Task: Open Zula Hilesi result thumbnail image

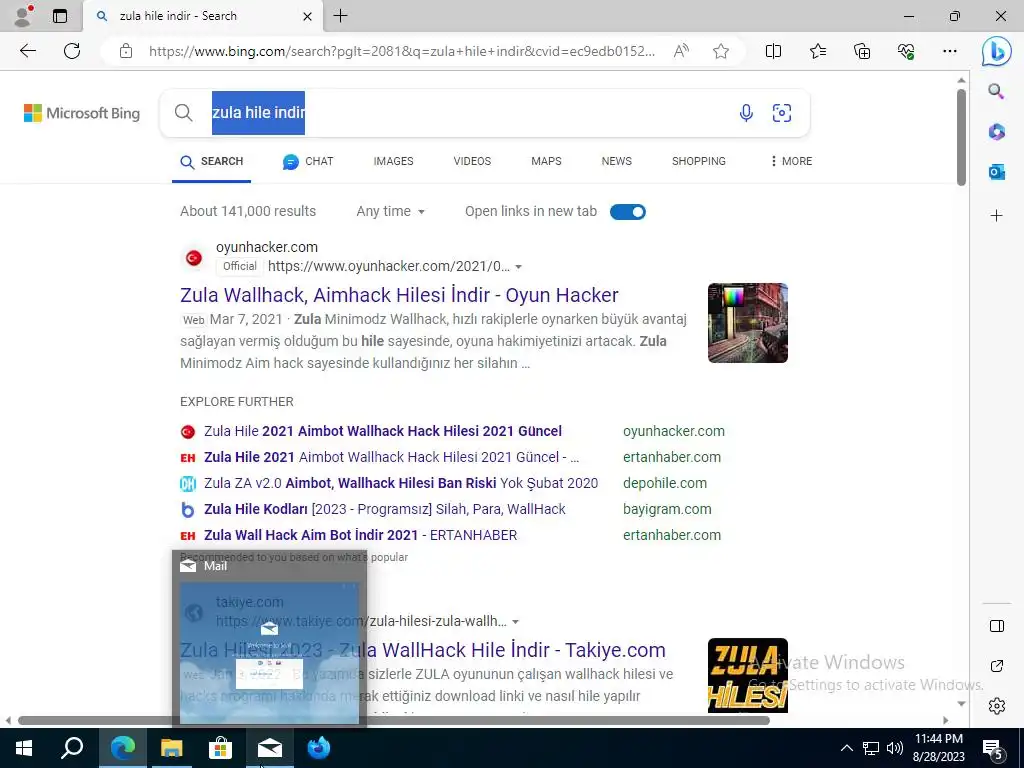Action: [x=748, y=675]
